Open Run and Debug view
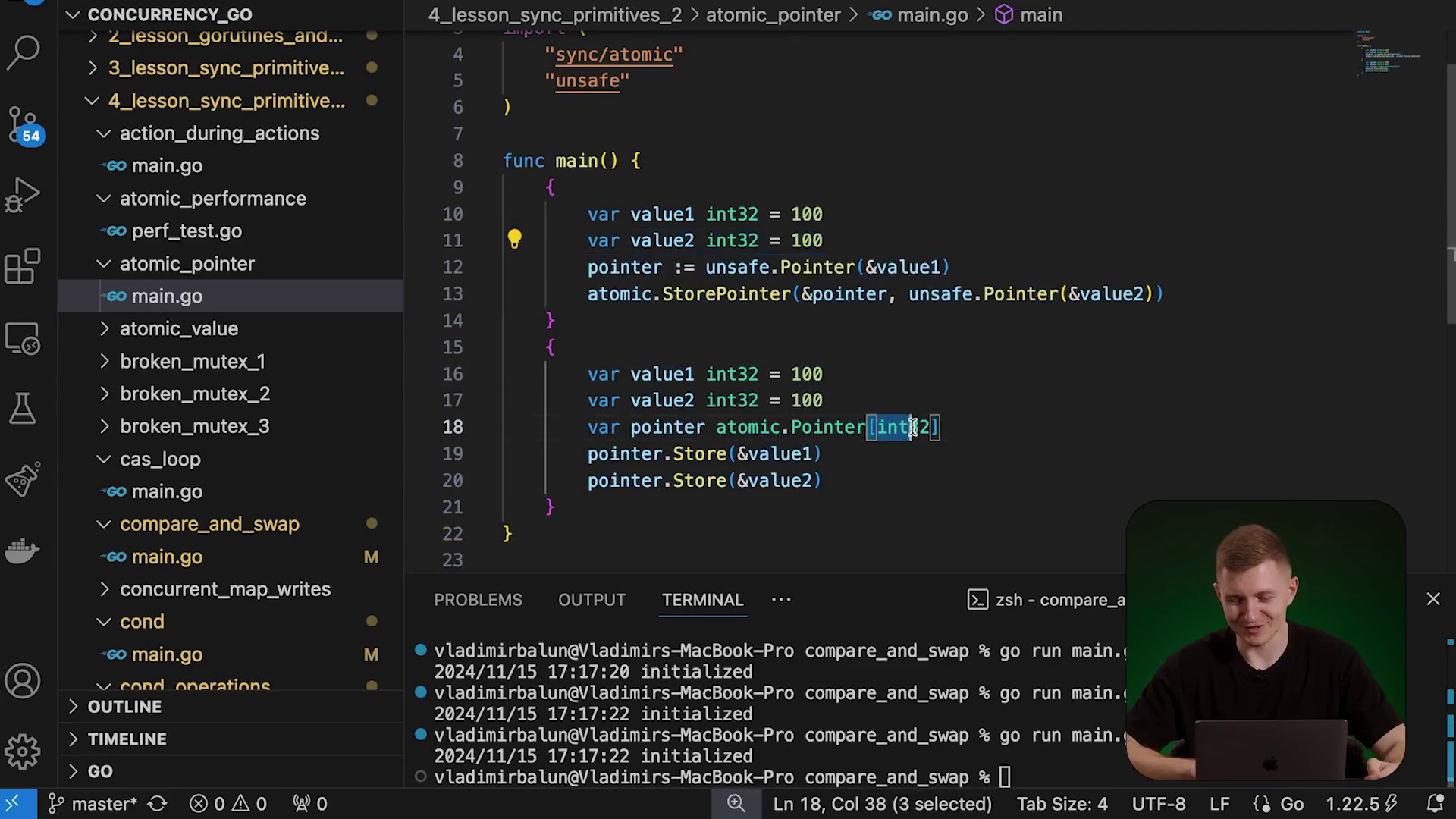 coord(23,196)
